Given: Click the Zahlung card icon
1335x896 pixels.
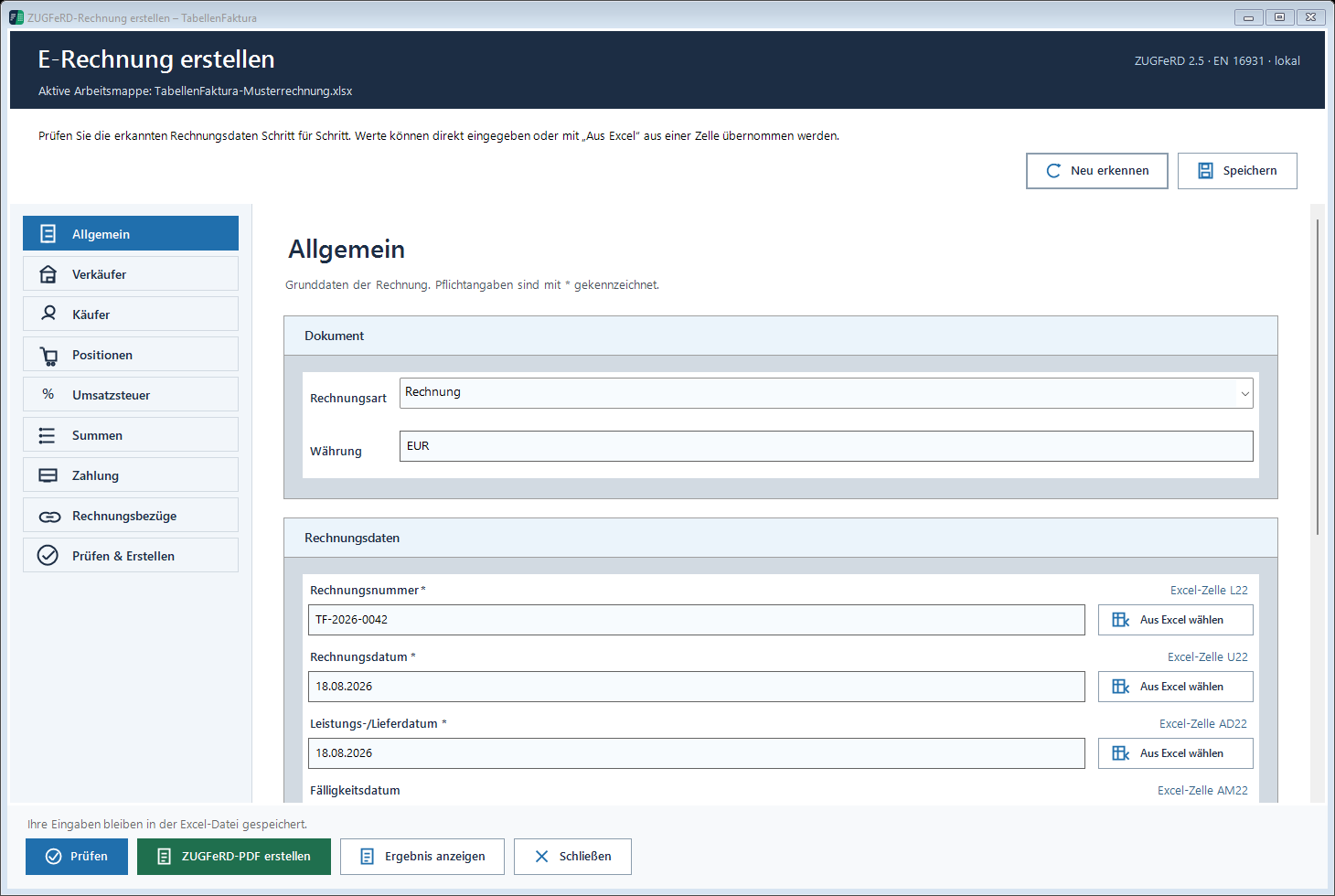Looking at the screenshot, I should click(48, 475).
